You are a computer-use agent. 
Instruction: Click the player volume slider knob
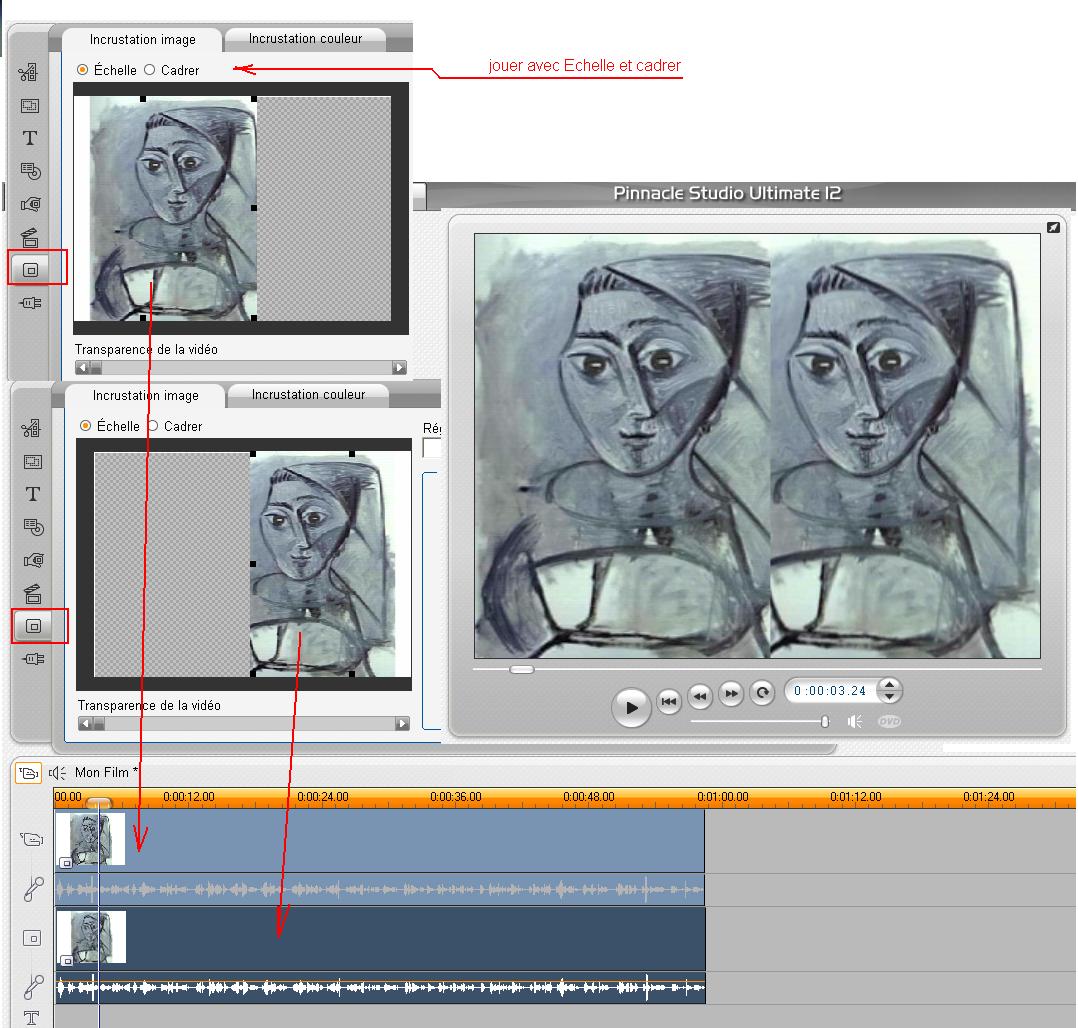click(825, 721)
